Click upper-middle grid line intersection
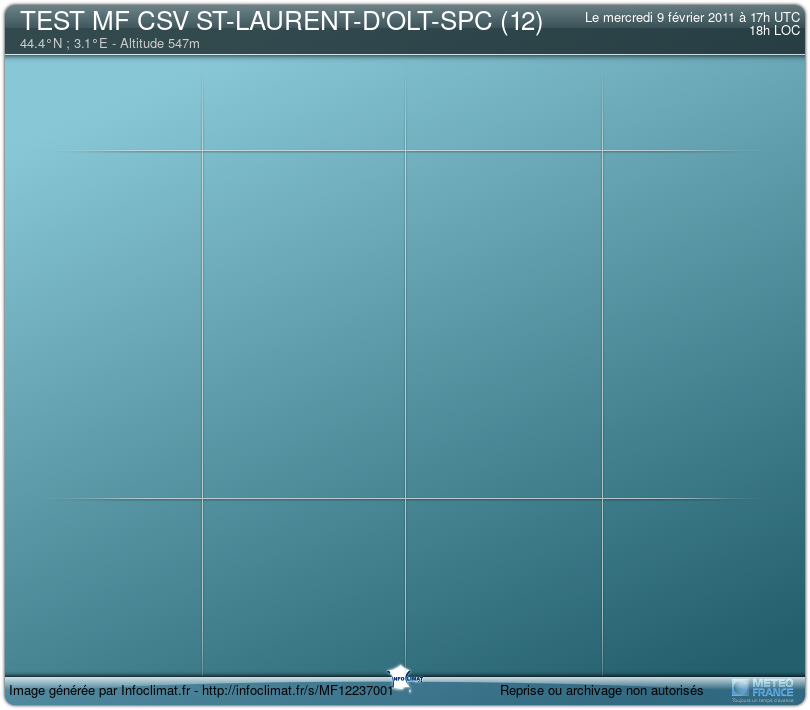The height and width of the screenshot is (710, 810). click(405, 151)
